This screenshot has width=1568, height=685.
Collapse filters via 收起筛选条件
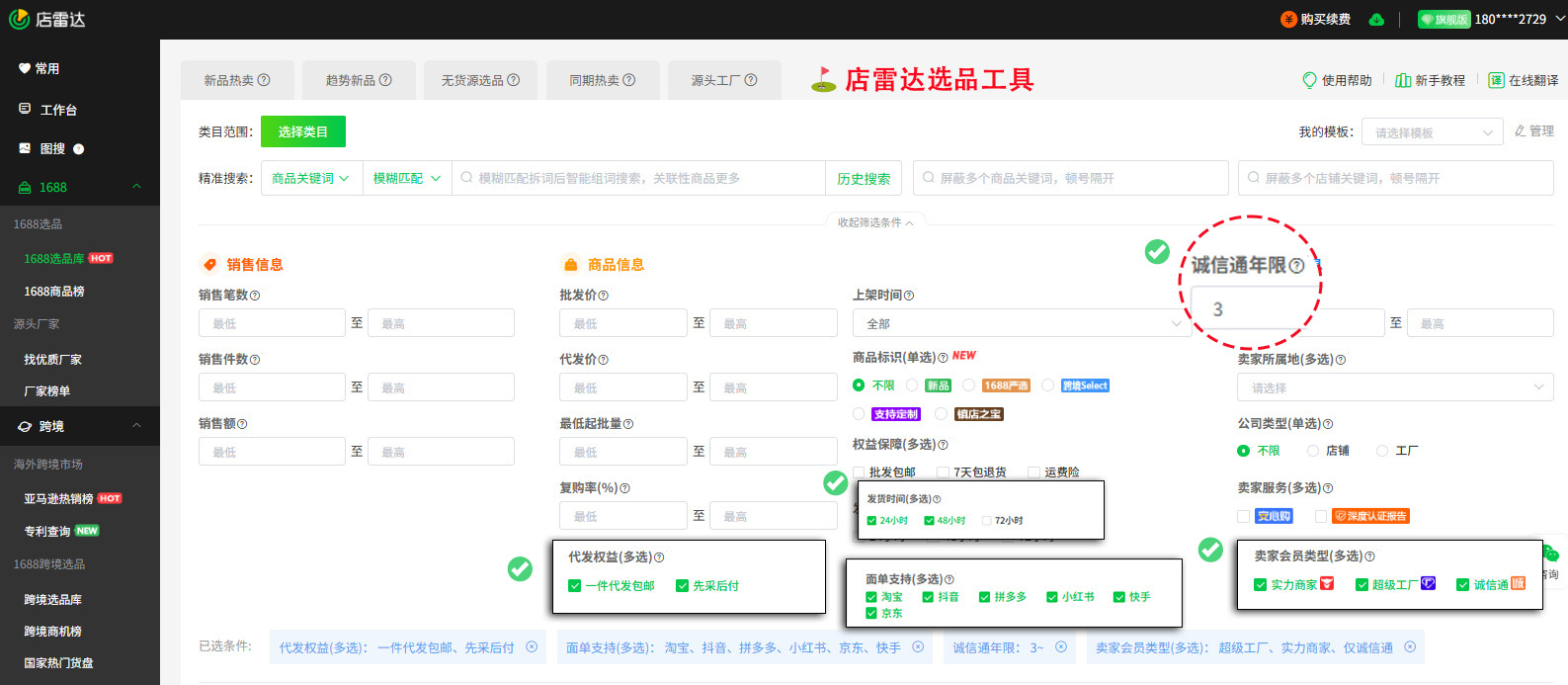(x=875, y=222)
